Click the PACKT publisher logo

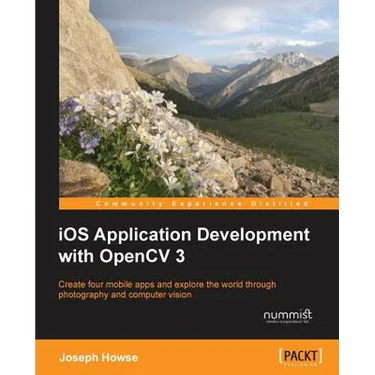tap(300, 357)
